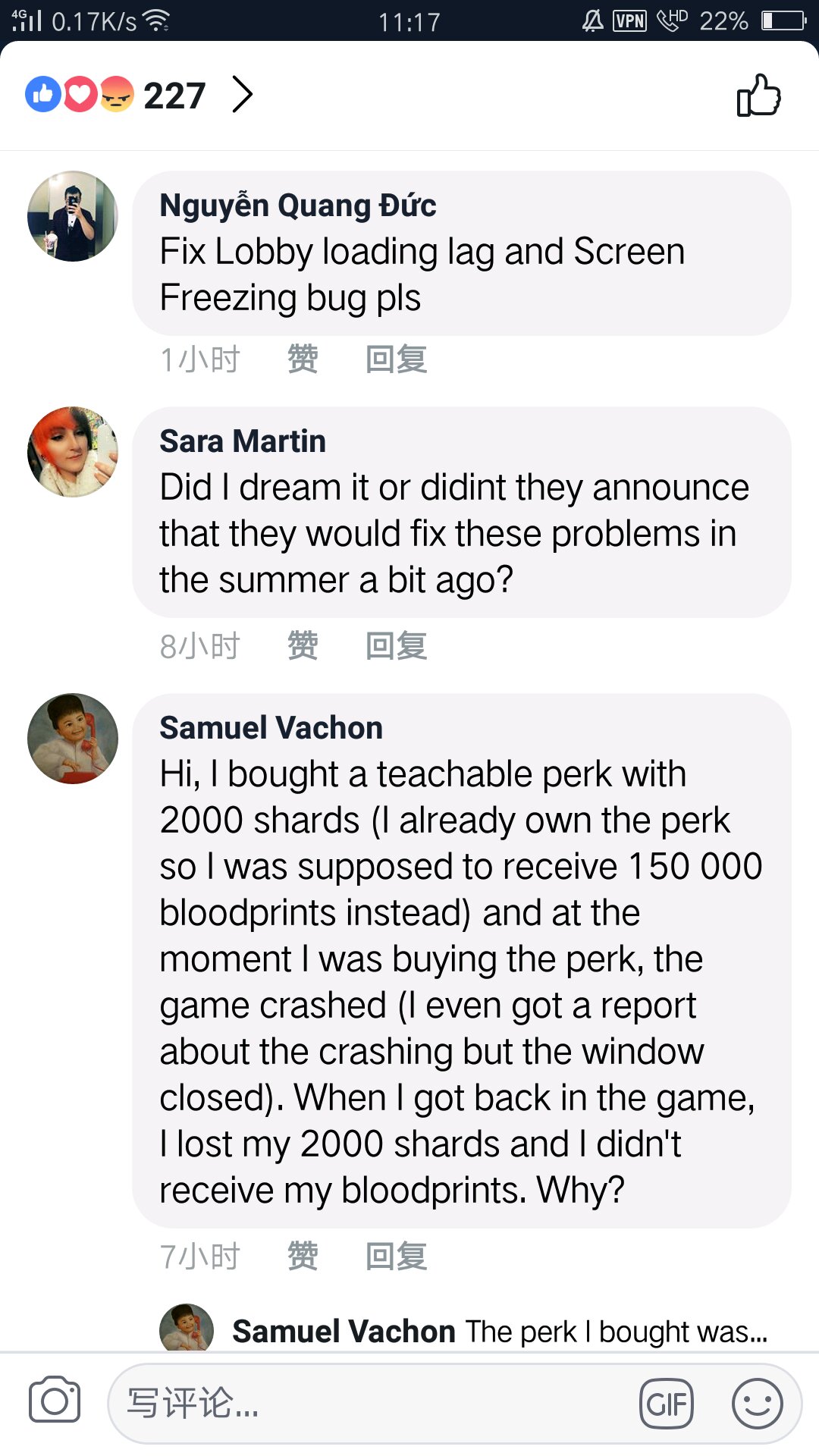Open the GIF picker in the comment bar
Image resolution: width=819 pixels, height=1456 pixels.
point(667,1404)
